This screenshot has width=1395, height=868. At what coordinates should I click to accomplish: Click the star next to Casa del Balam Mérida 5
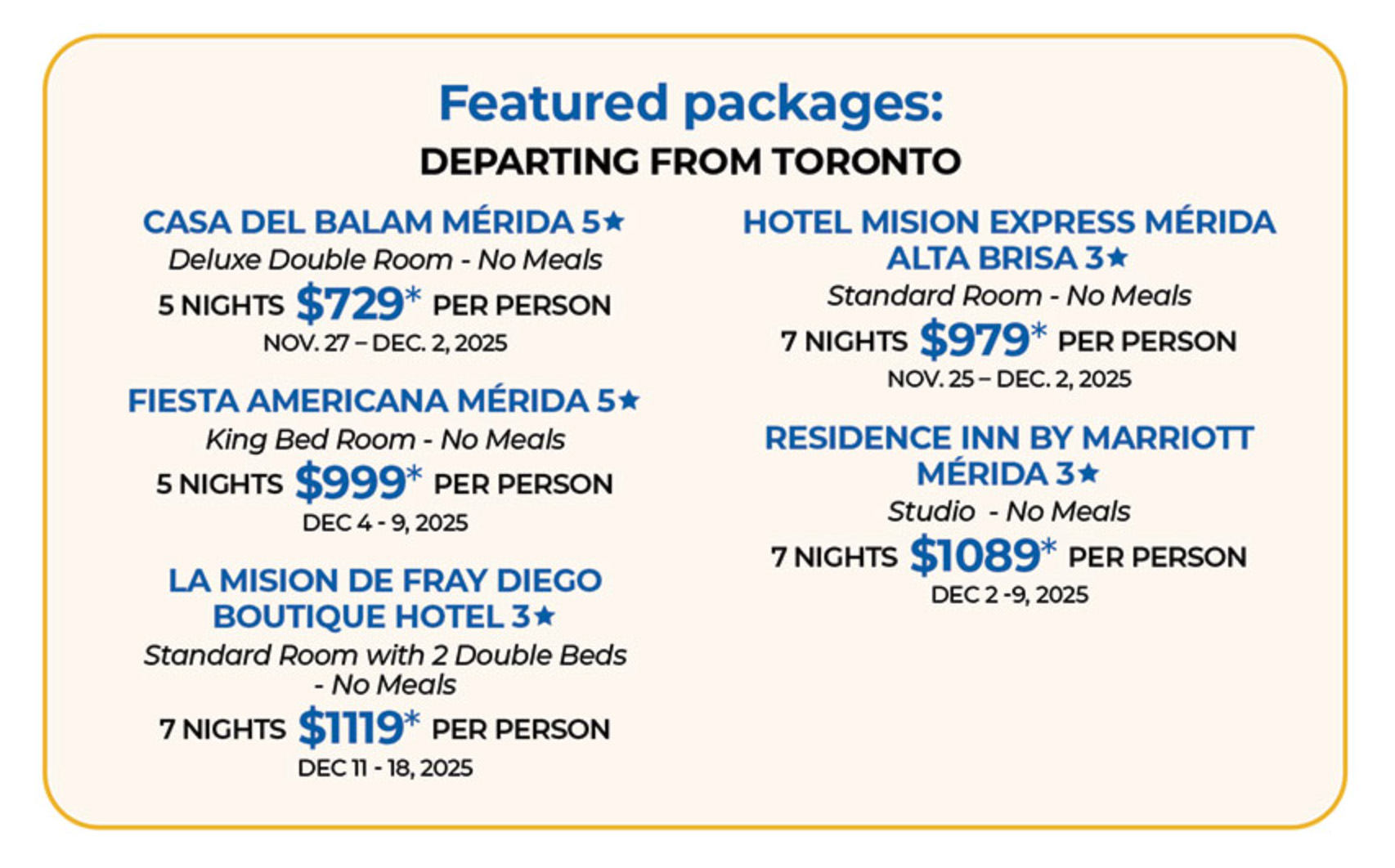pos(614,221)
